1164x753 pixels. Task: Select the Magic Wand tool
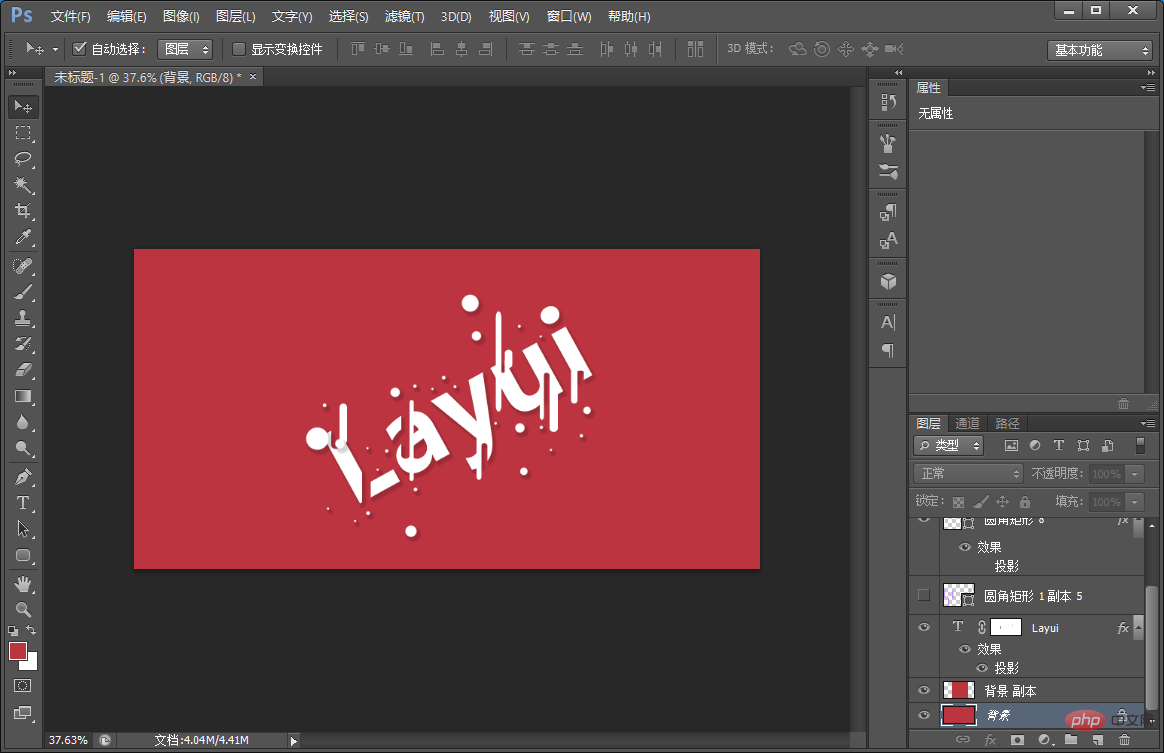tap(23, 184)
